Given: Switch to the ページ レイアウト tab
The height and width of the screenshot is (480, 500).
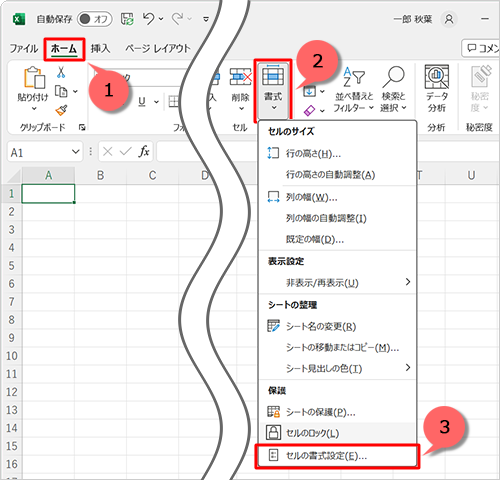Looking at the screenshot, I should 158,49.
